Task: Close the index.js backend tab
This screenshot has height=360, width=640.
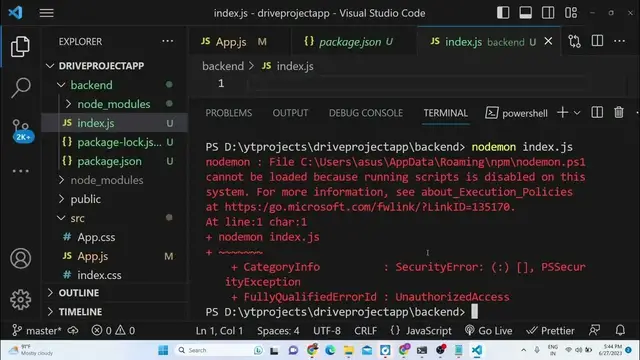Action: [548, 41]
